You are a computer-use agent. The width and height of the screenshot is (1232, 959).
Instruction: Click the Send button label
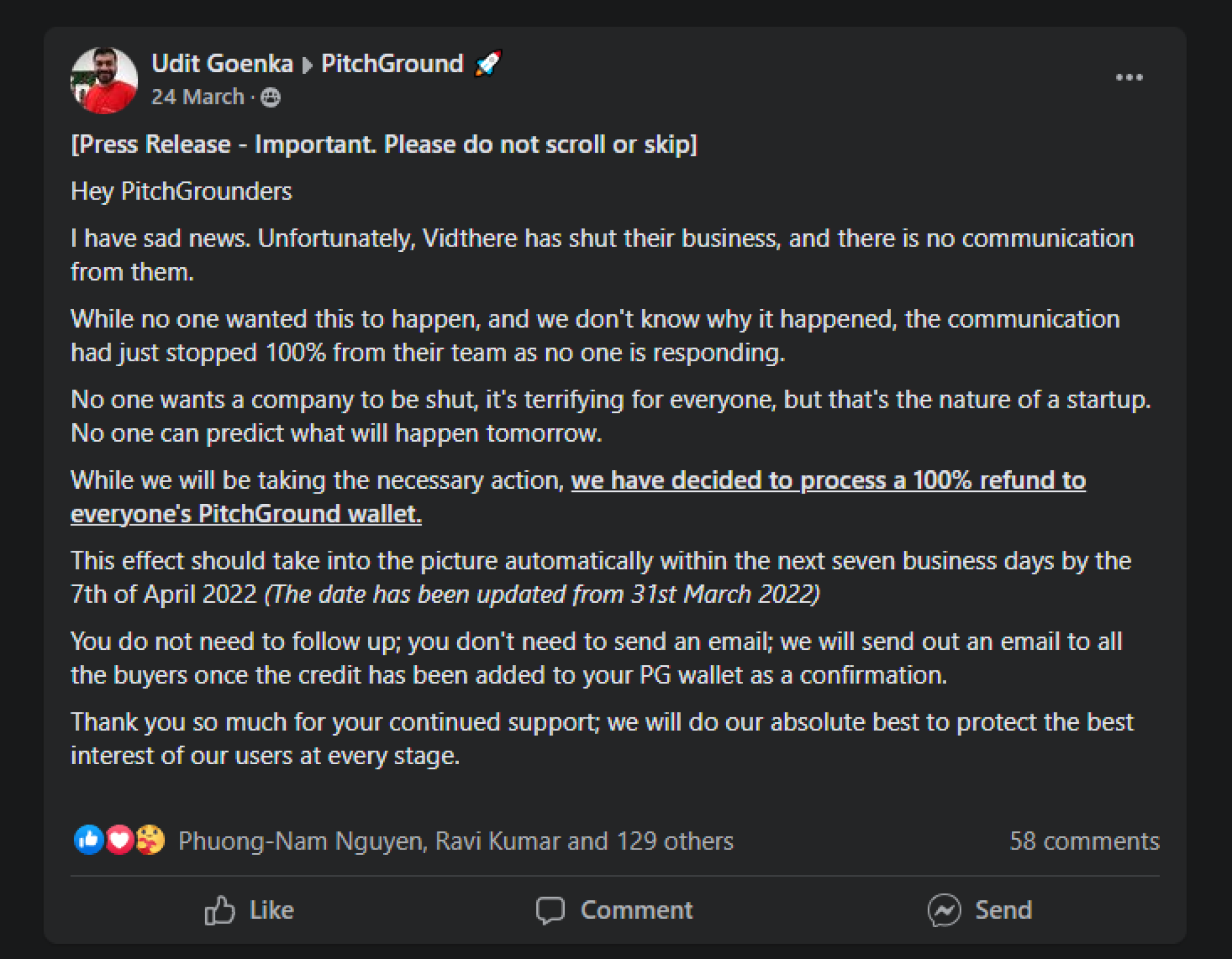pos(1003,910)
